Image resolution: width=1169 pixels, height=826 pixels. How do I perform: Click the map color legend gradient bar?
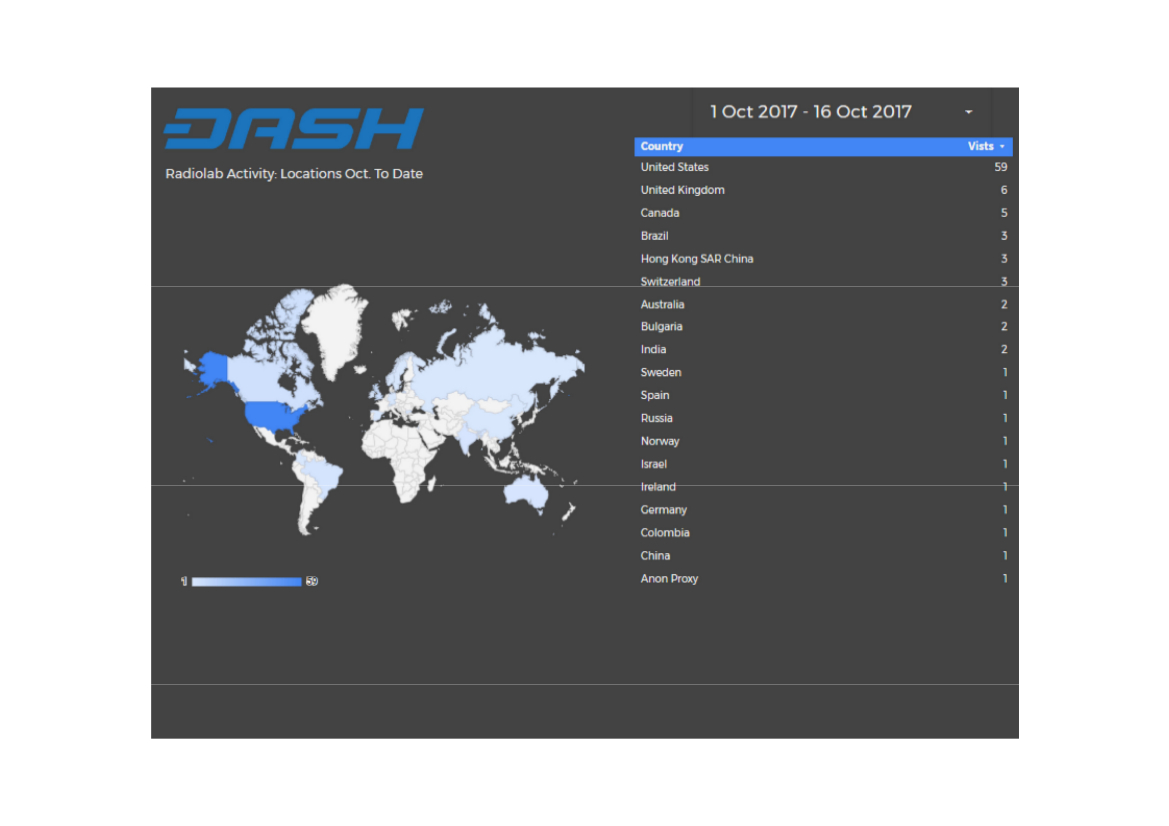click(247, 581)
